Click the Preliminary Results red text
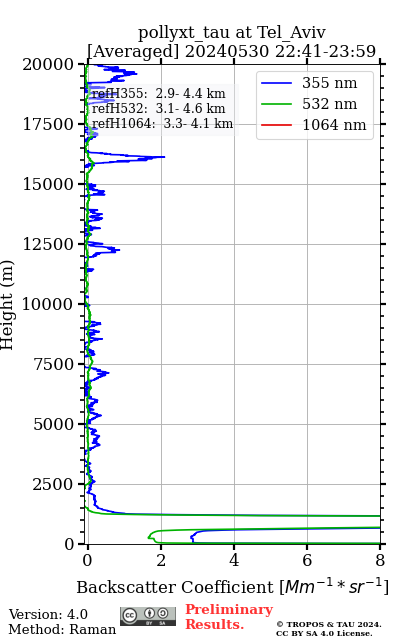This screenshot has width=400, height=640. [229, 617]
